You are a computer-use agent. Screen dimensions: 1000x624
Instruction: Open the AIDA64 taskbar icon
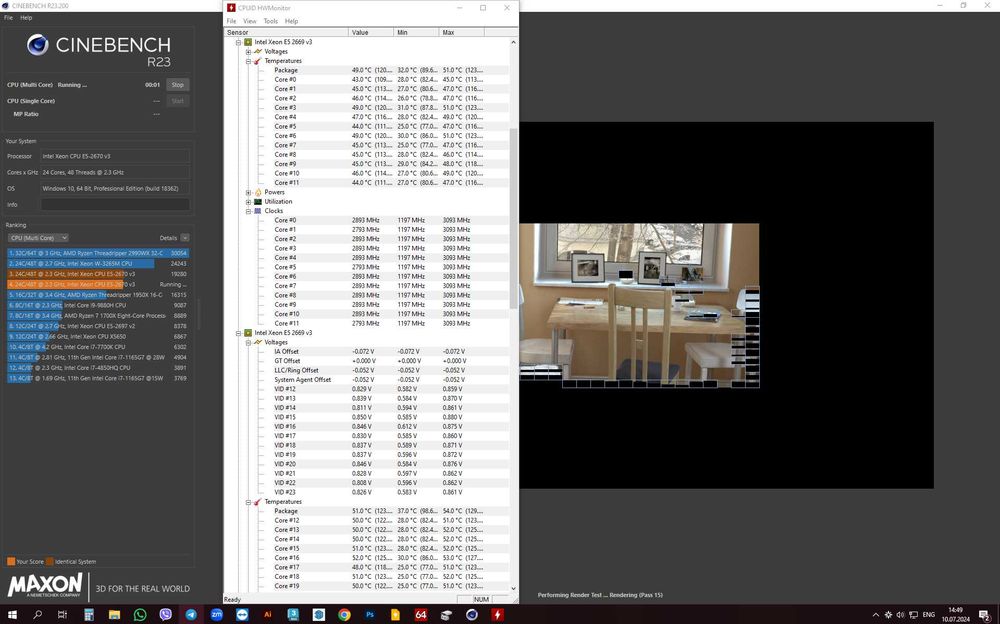click(421, 615)
